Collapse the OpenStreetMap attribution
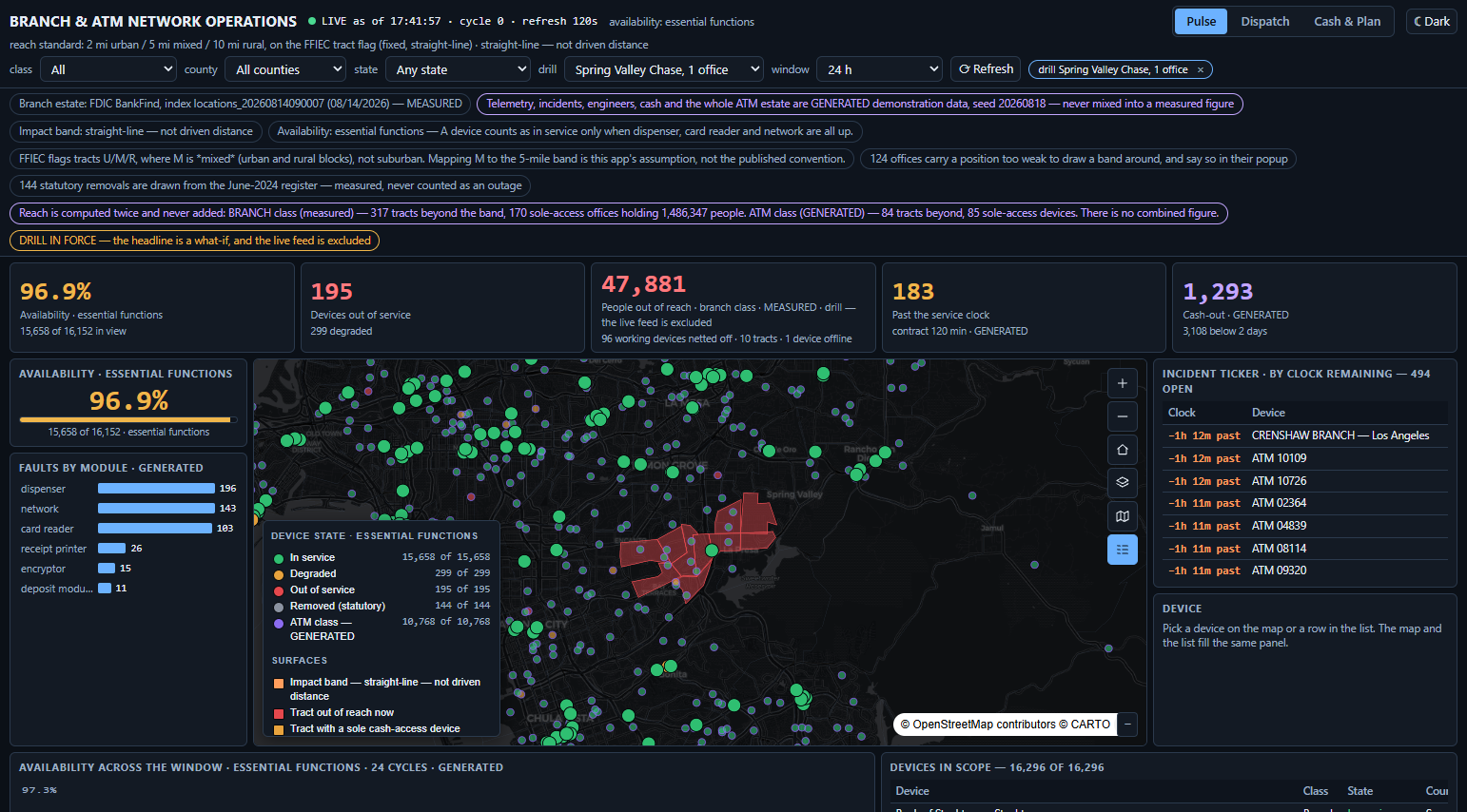Viewport: 1467px width, 812px height. 1127,725
